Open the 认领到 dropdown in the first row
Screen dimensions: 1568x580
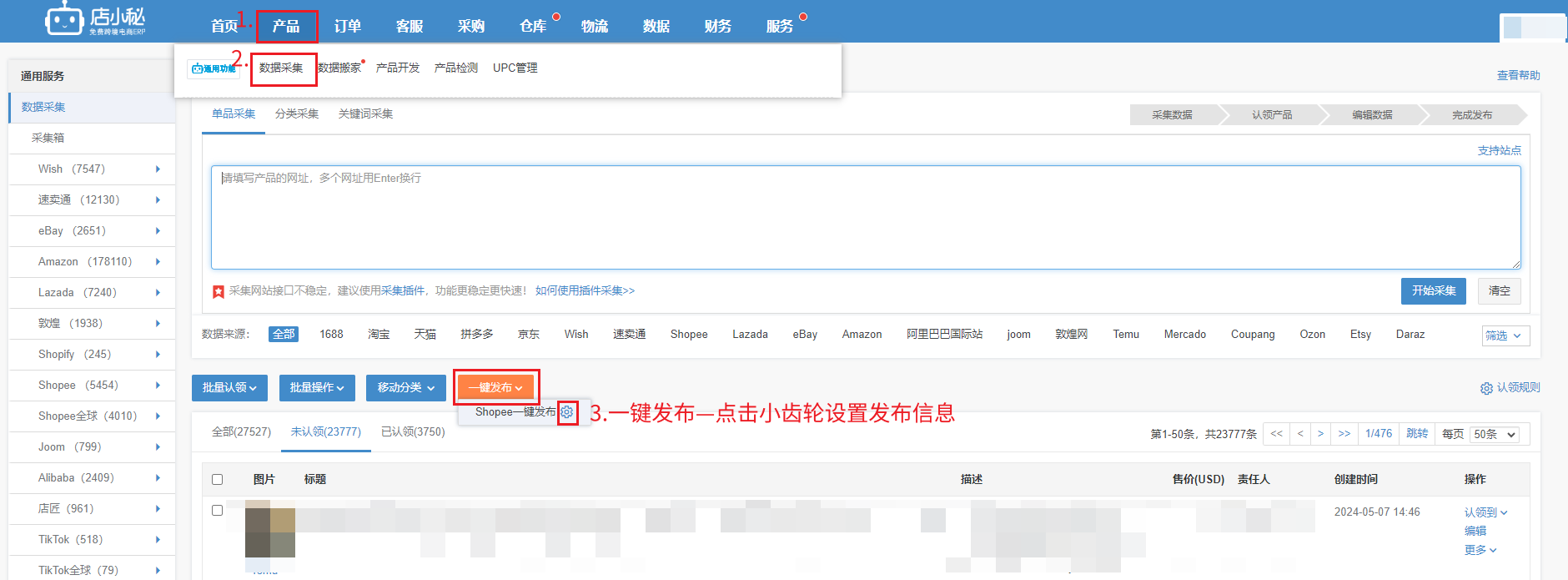click(1485, 512)
